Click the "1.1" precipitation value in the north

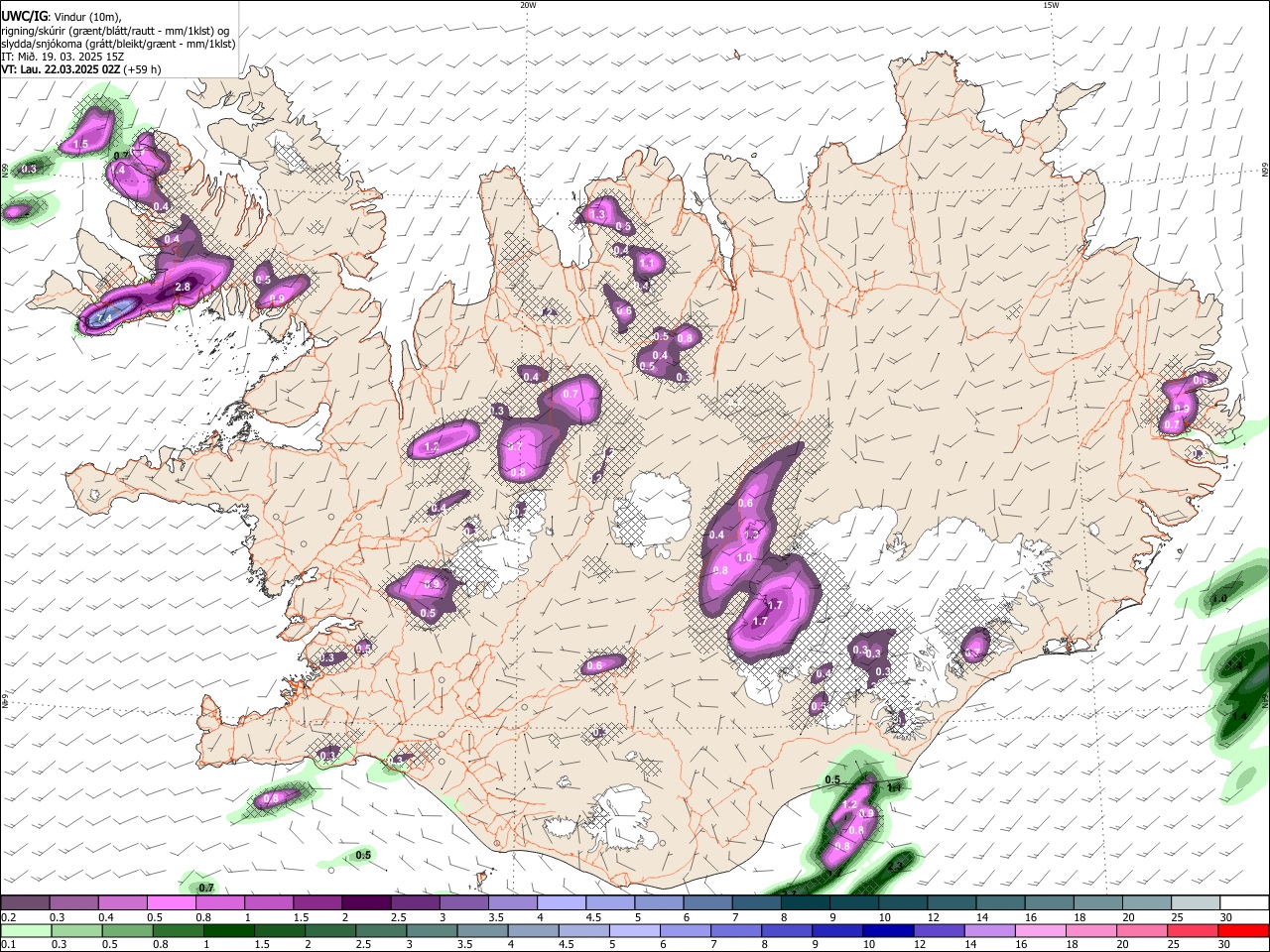click(647, 264)
